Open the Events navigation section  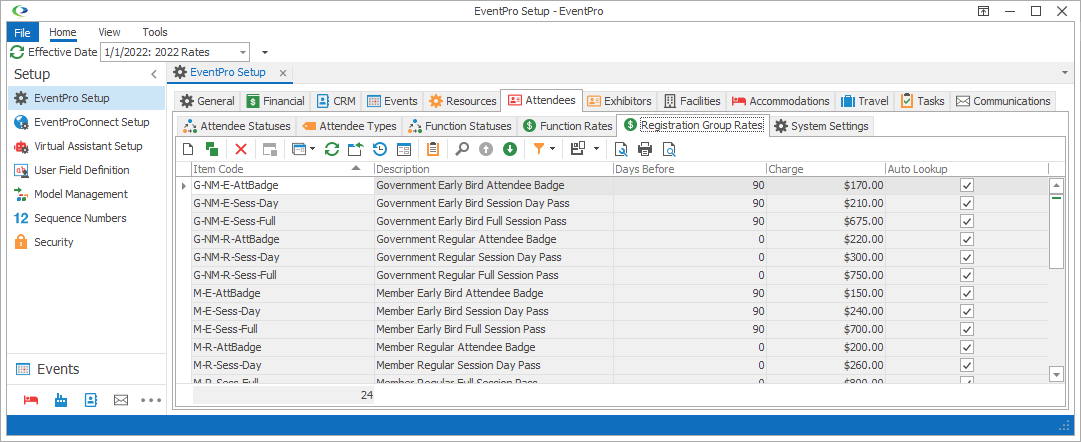86,369
